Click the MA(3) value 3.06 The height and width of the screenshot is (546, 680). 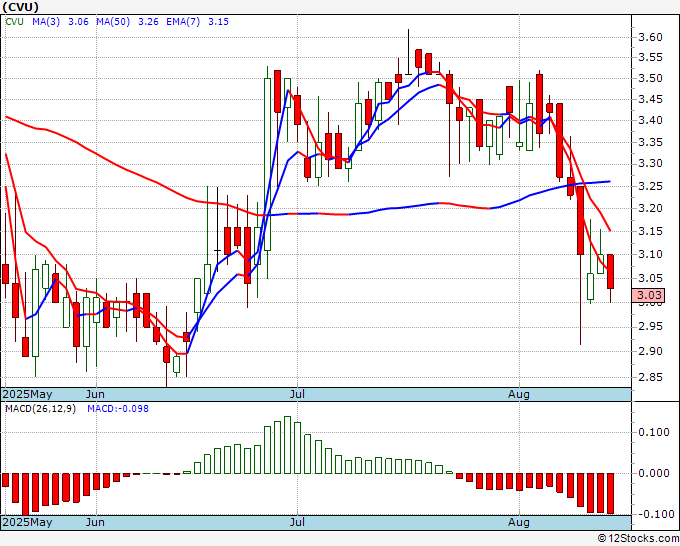point(78,22)
